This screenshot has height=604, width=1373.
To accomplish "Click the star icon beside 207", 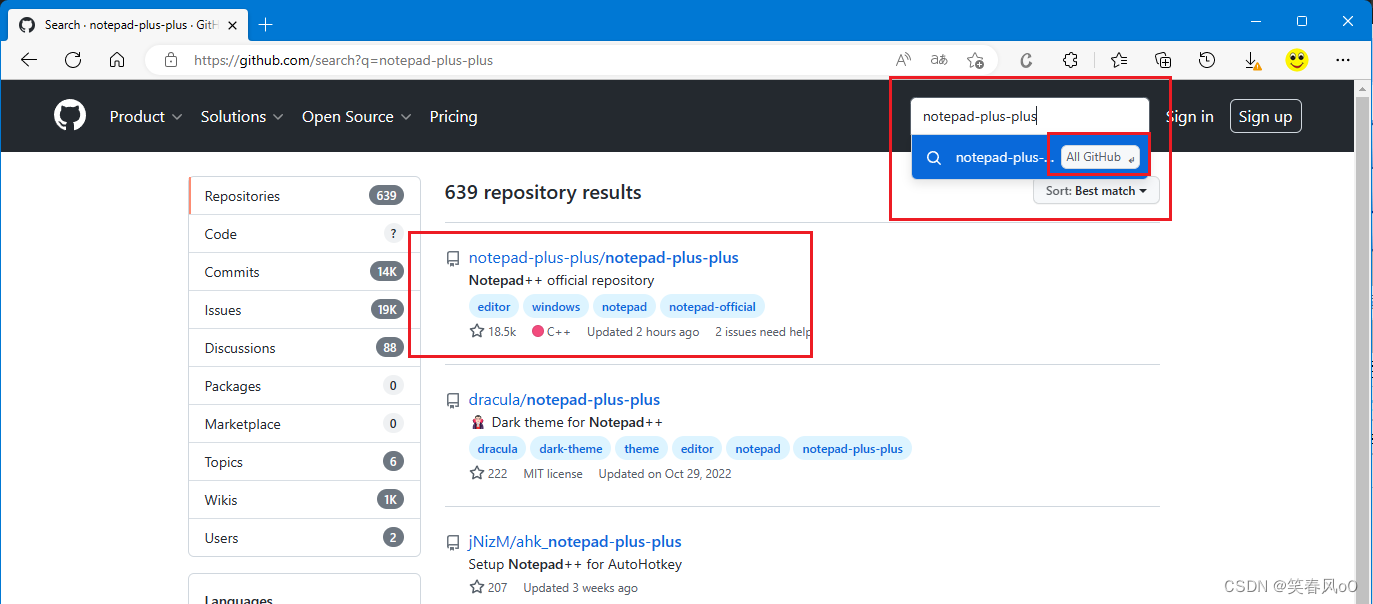I will tap(477, 587).
